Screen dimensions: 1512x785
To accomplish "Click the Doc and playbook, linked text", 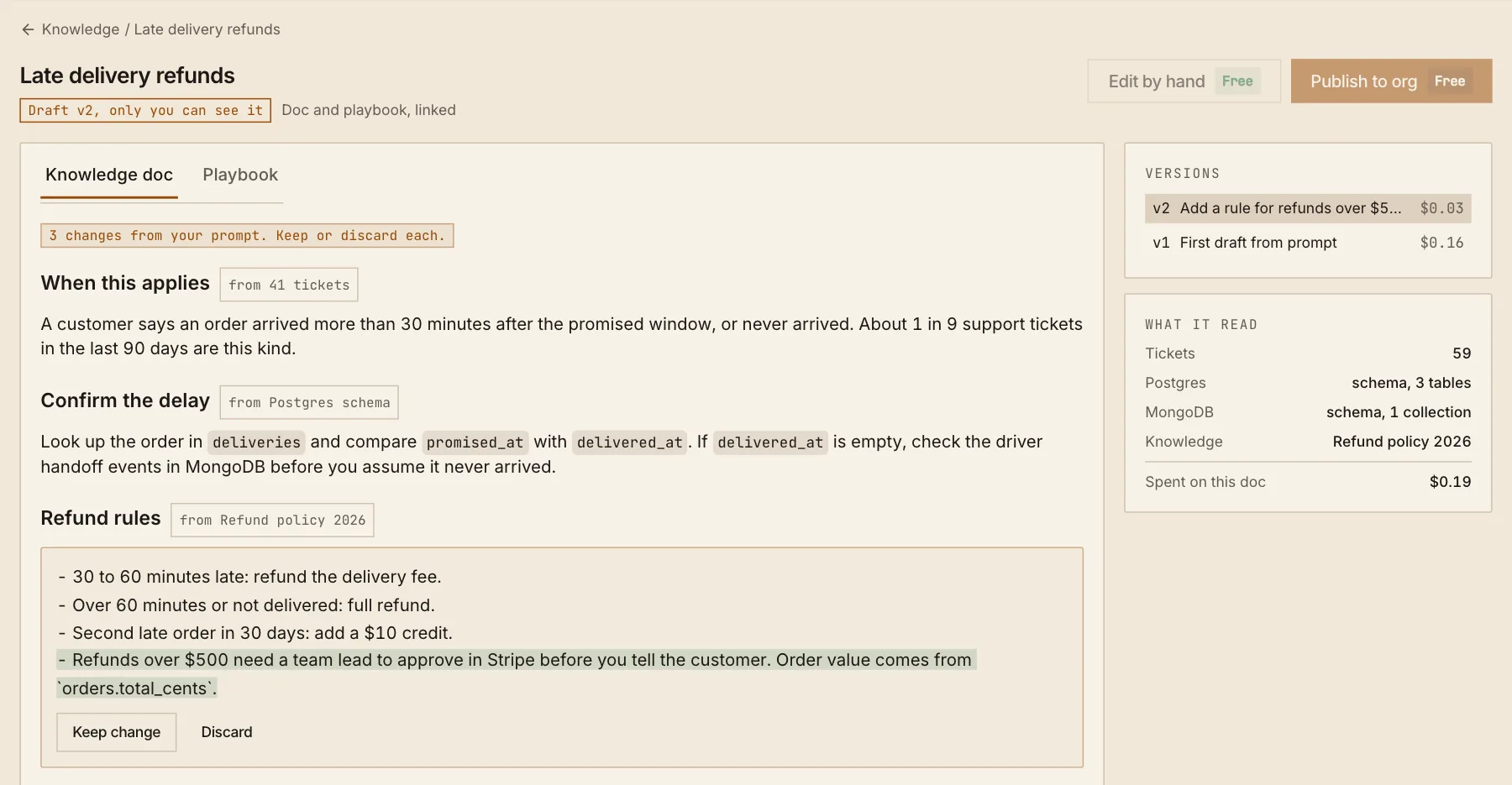I will (x=369, y=110).
